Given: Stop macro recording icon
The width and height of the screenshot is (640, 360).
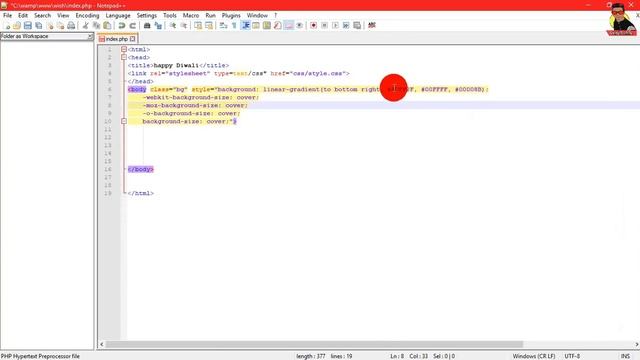Looking at the screenshot, I should point(324,26).
